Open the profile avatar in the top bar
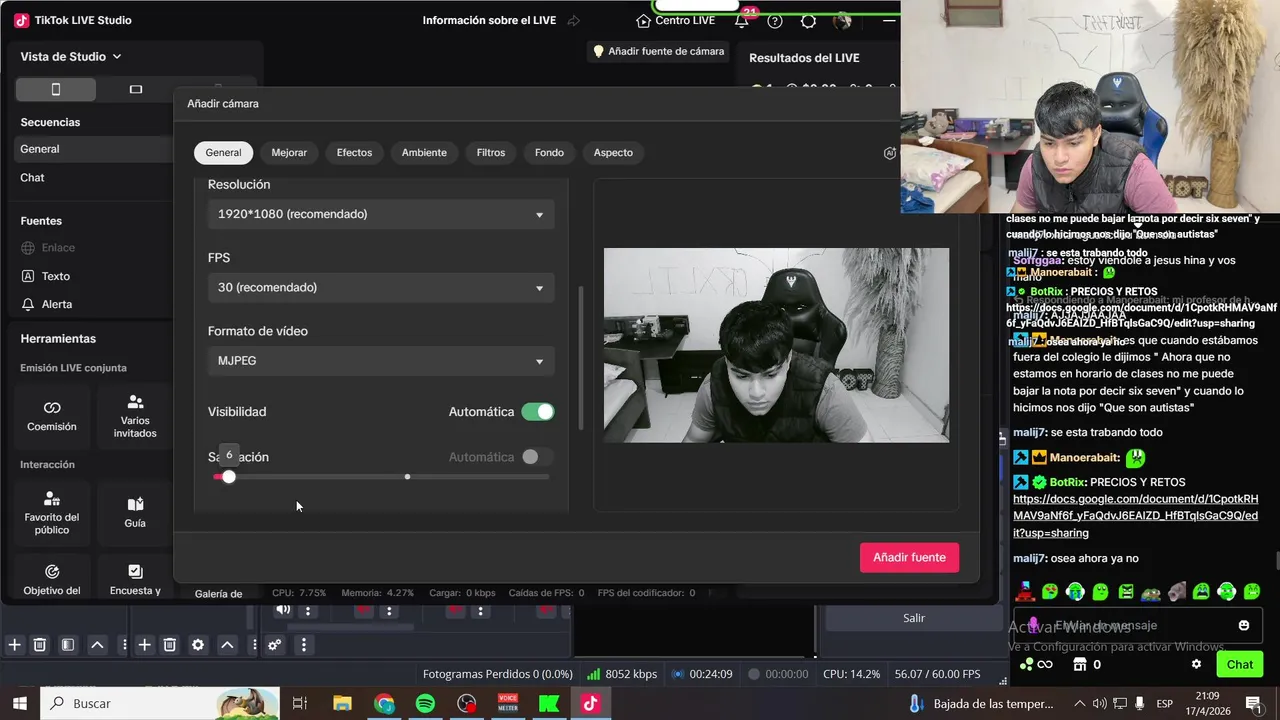This screenshot has width=1280, height=720. pos(842,21)
